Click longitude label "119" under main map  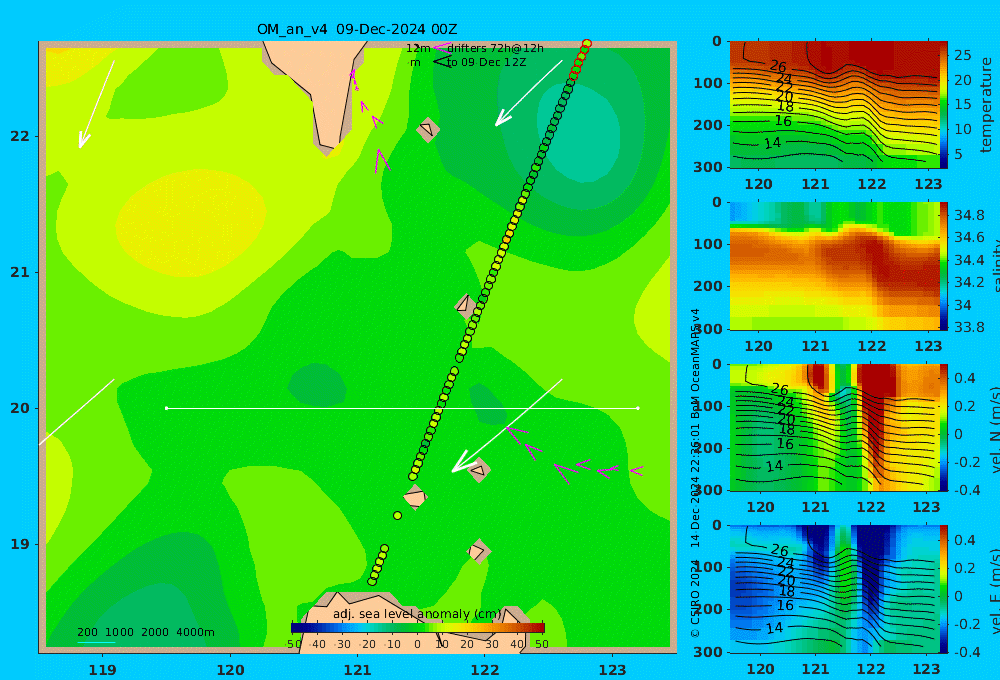103,670
